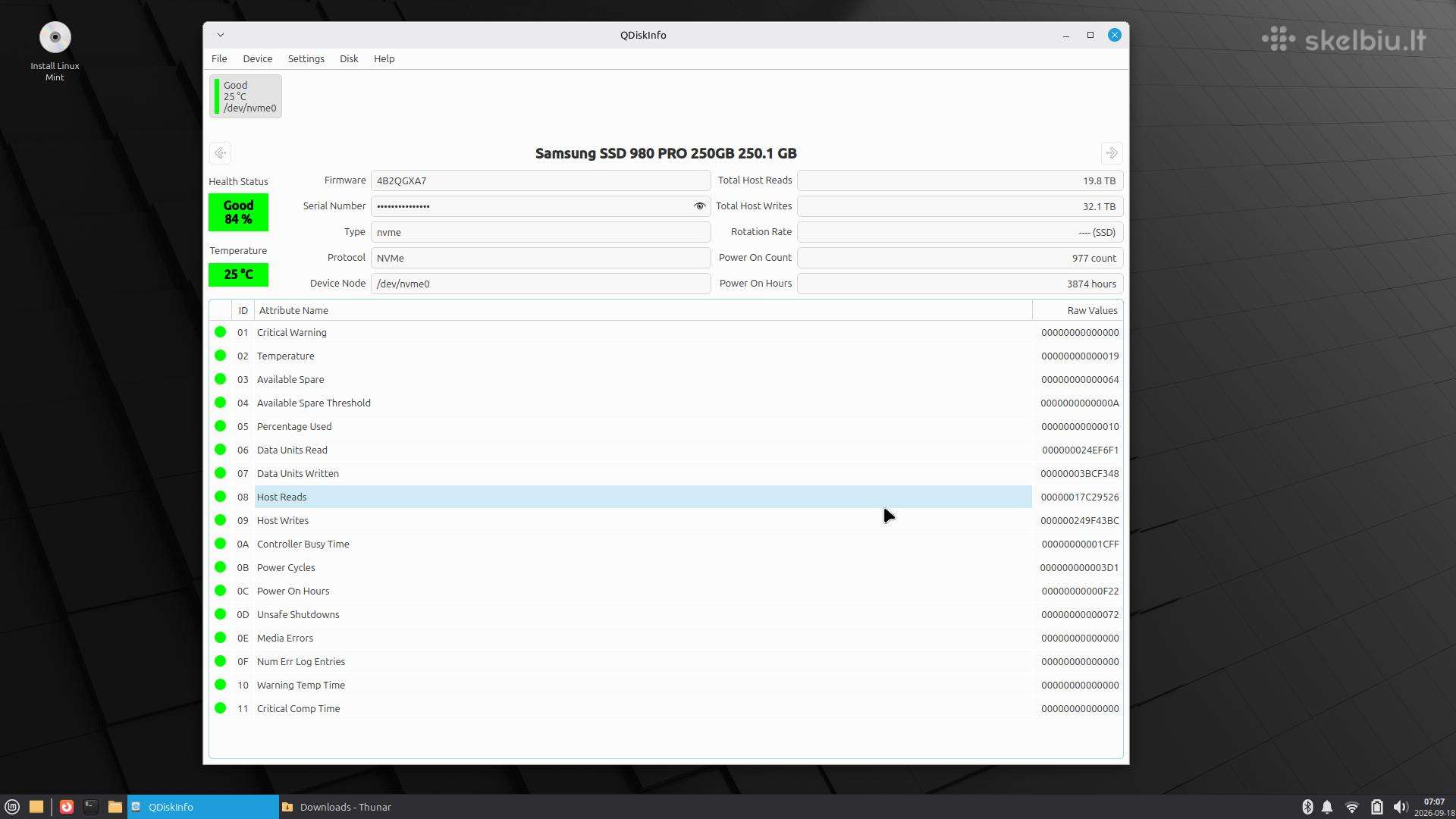Click the Serial Number field
Screen dimensions: 1456x819
541,206
